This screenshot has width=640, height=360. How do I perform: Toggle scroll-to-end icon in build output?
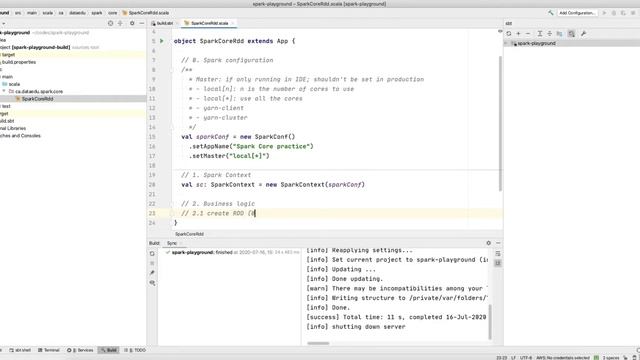point(498,264)
